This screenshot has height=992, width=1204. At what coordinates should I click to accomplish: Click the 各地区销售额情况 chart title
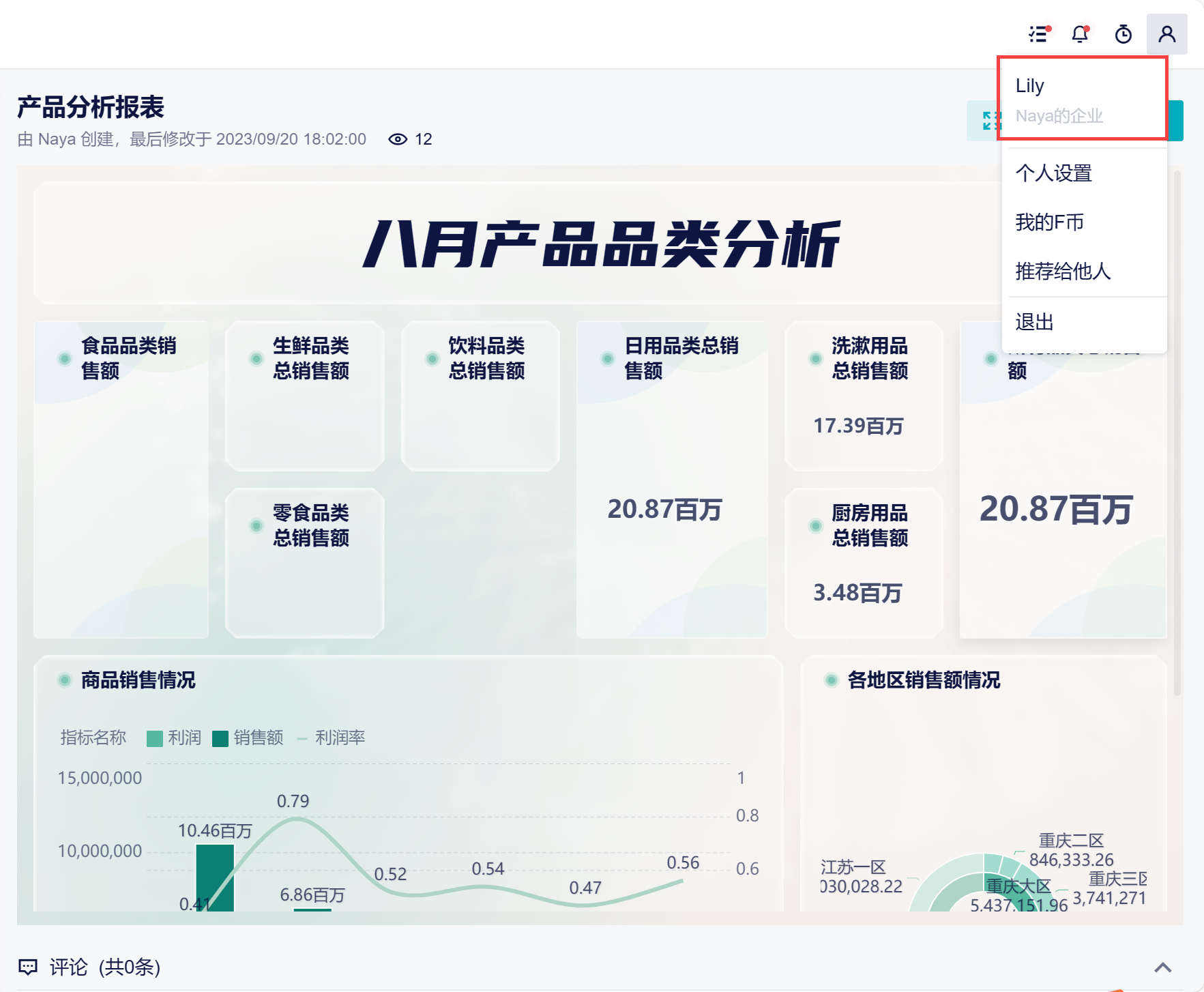[924, 680]
